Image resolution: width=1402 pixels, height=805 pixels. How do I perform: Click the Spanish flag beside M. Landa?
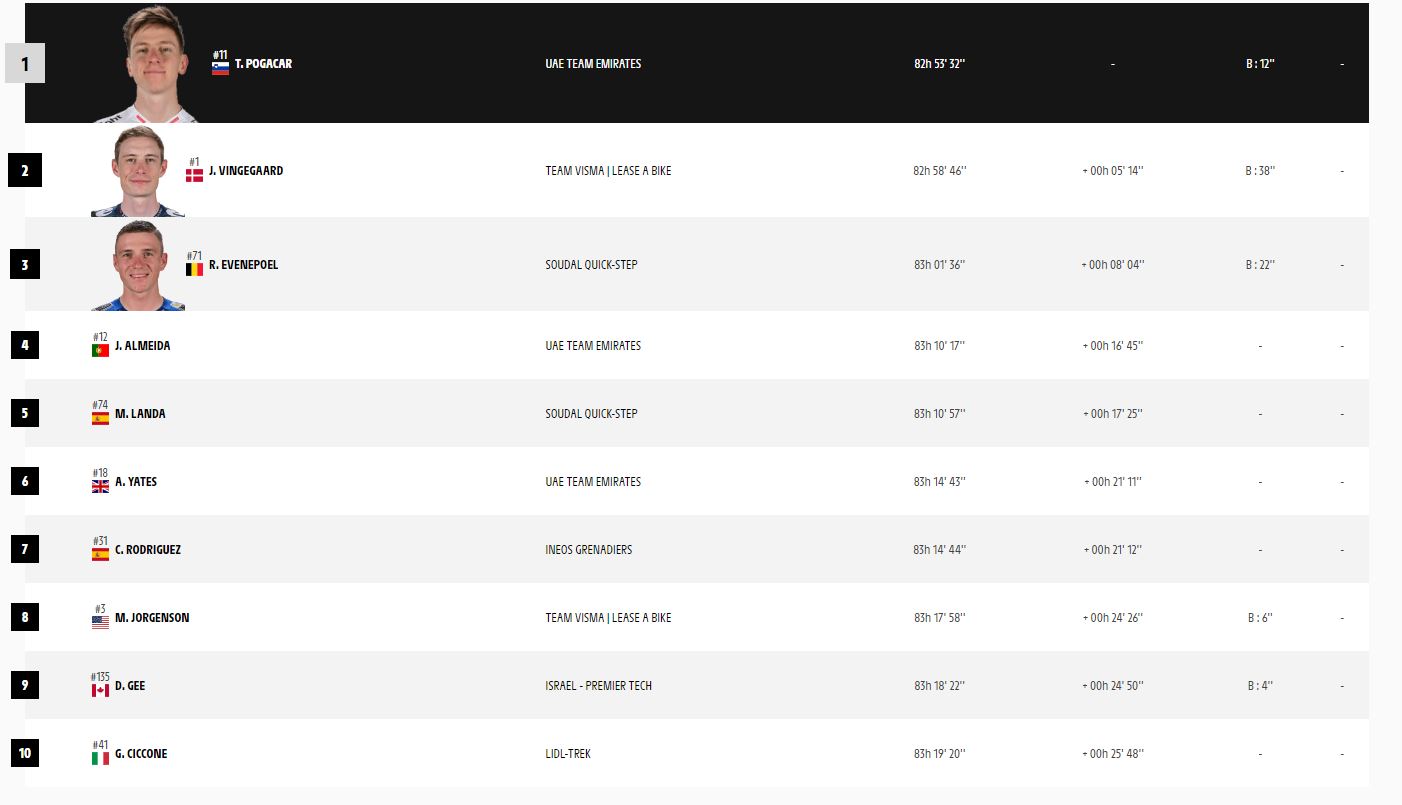pos(100,418)
